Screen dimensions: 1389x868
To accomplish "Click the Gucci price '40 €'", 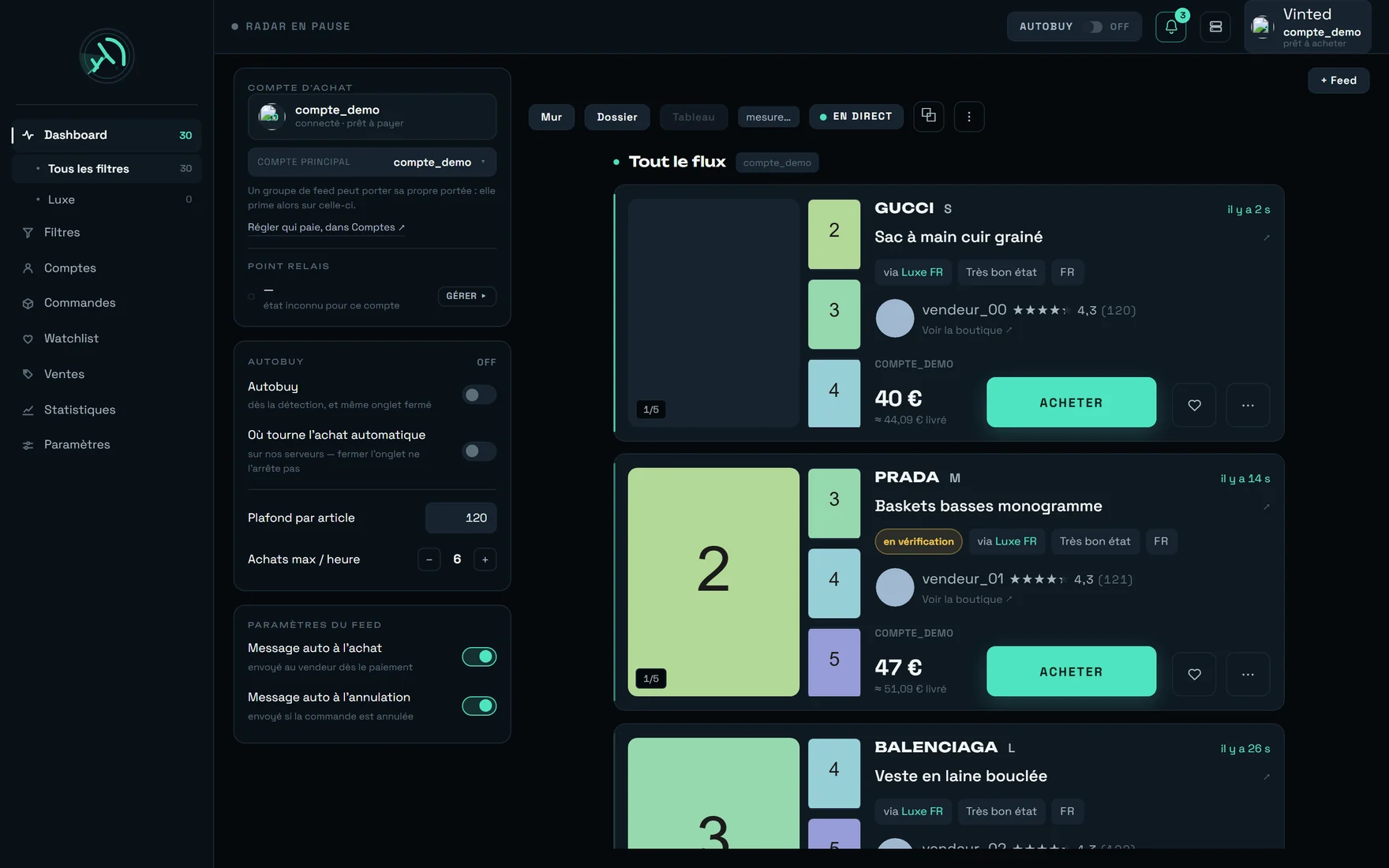I will pos(898,398).
